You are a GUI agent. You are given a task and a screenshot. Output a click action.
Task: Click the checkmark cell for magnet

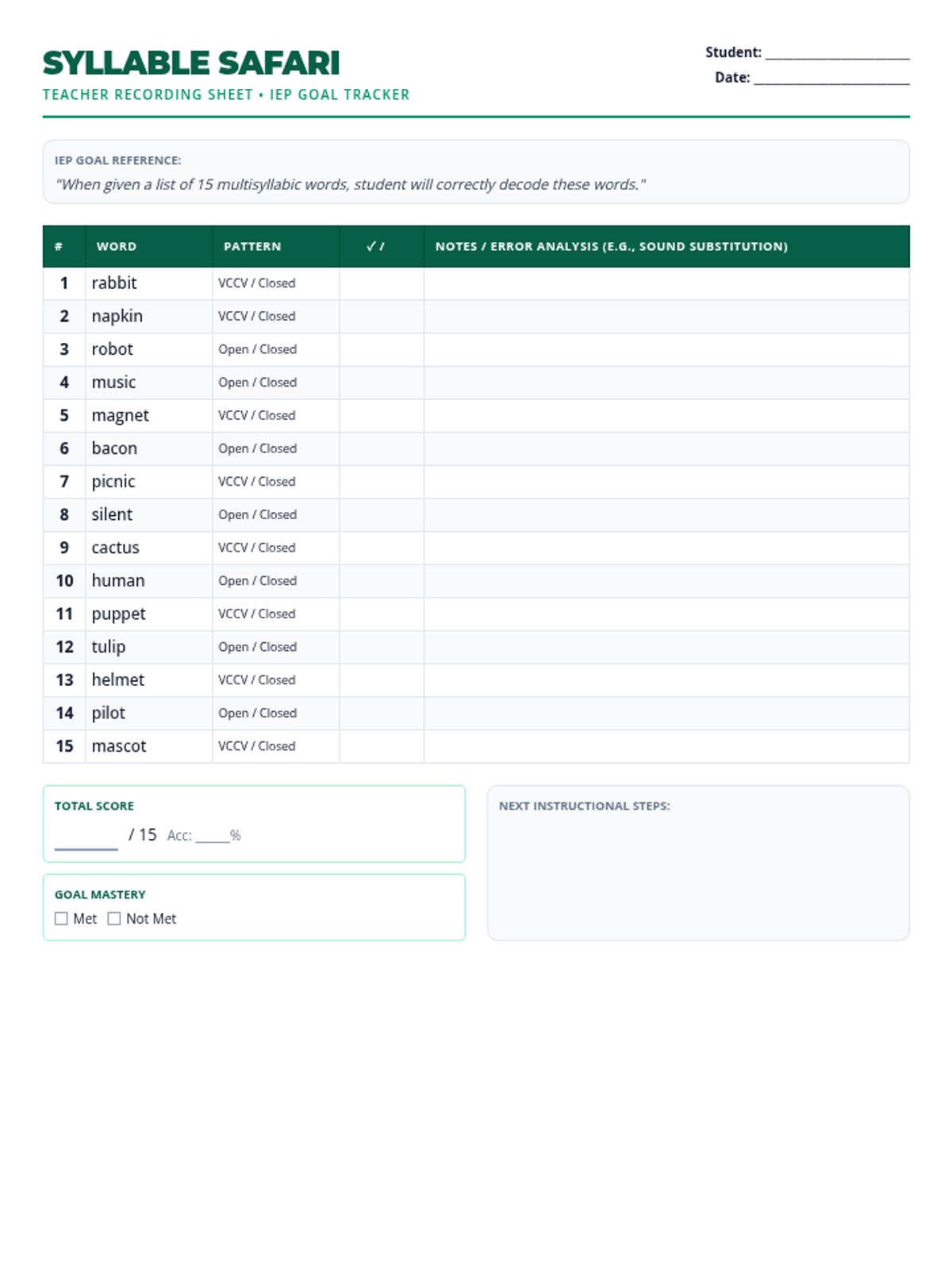coord(382,416)
